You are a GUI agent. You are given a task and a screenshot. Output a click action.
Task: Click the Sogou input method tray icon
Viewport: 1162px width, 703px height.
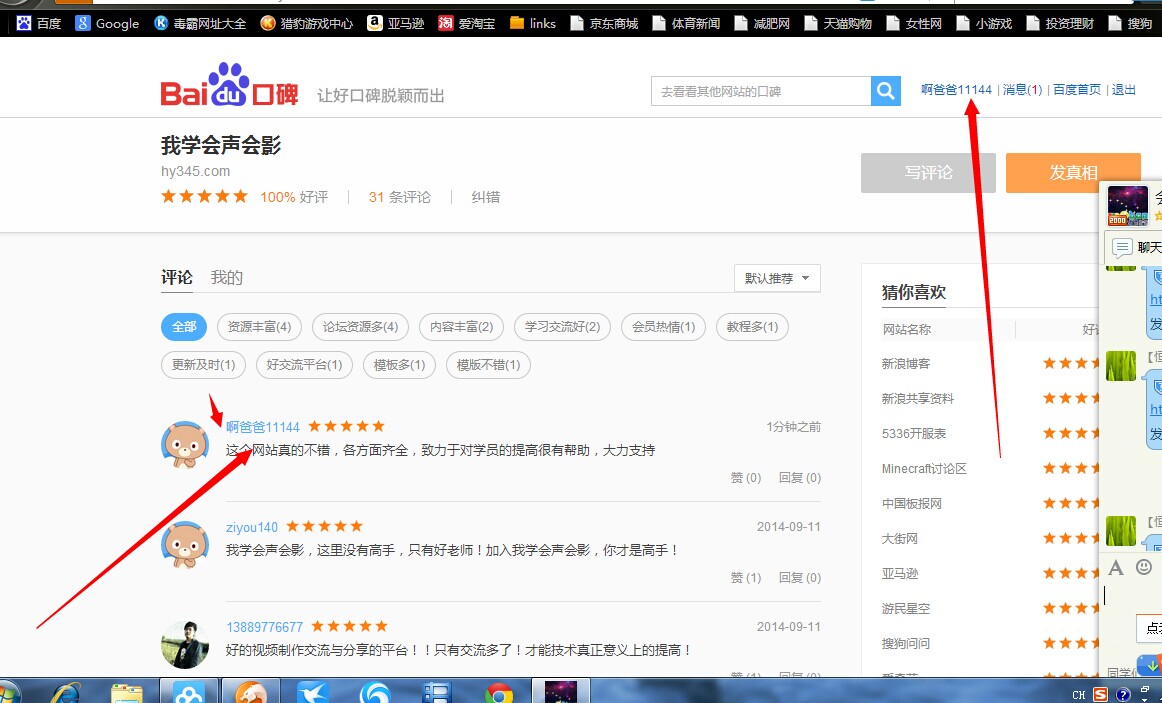[1100, 694]
